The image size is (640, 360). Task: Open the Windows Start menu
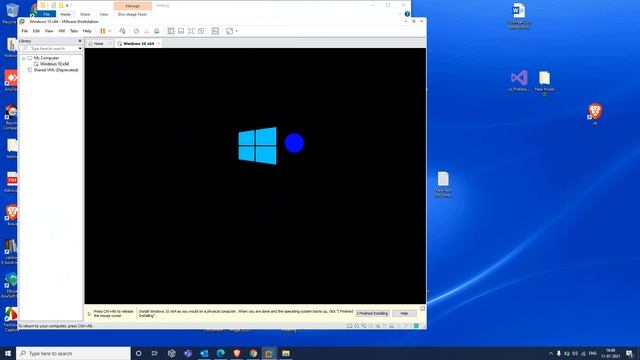point(8,353)
